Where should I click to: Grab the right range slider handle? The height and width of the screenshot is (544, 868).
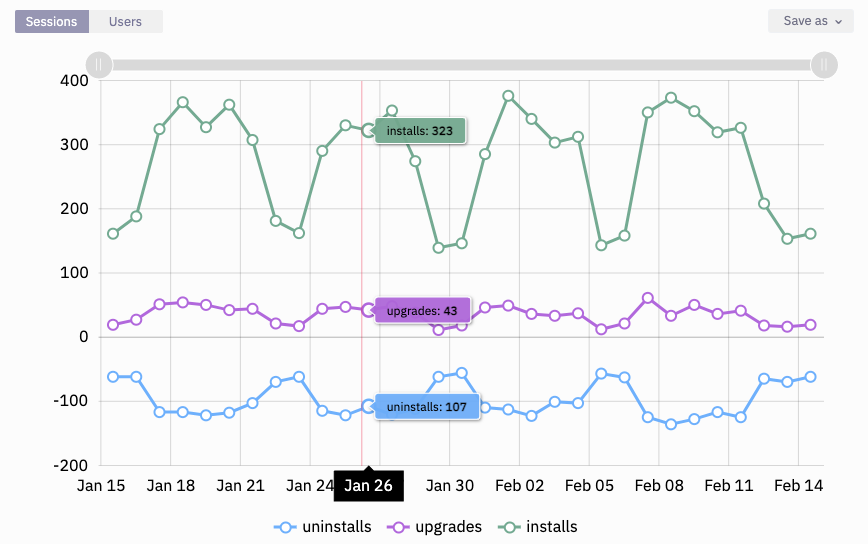tap(823, 65)
